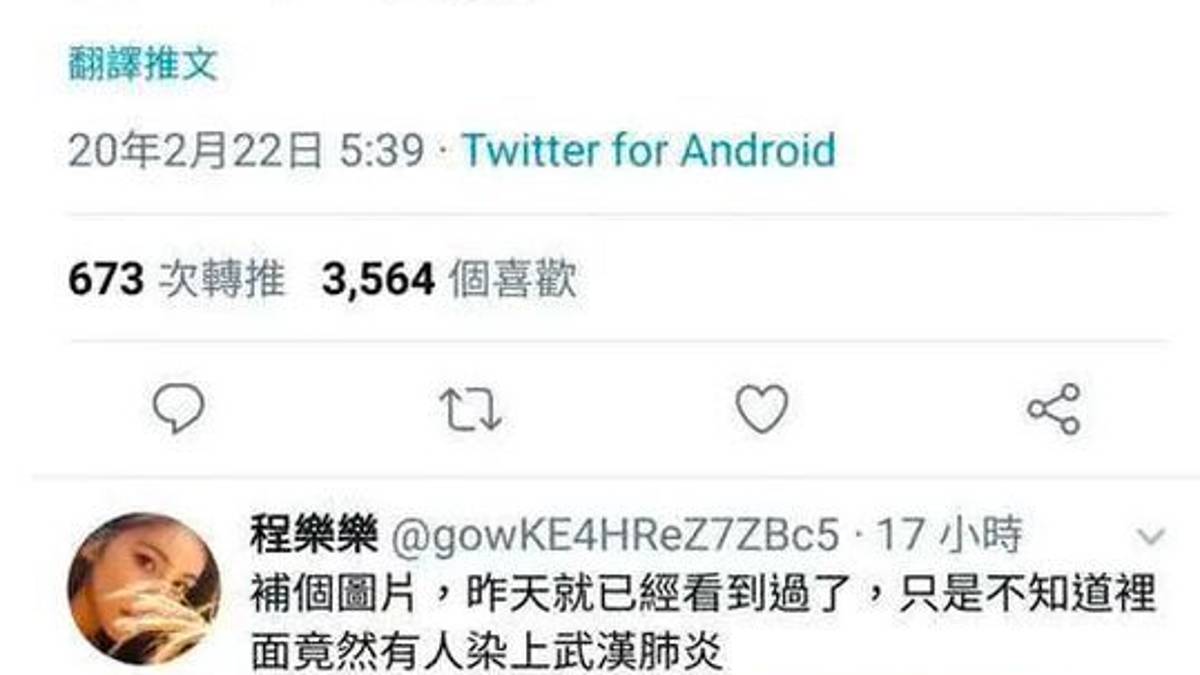
Task: Click the number 673 retweet count
Action: pyautogui.click(x=106, y=279)
